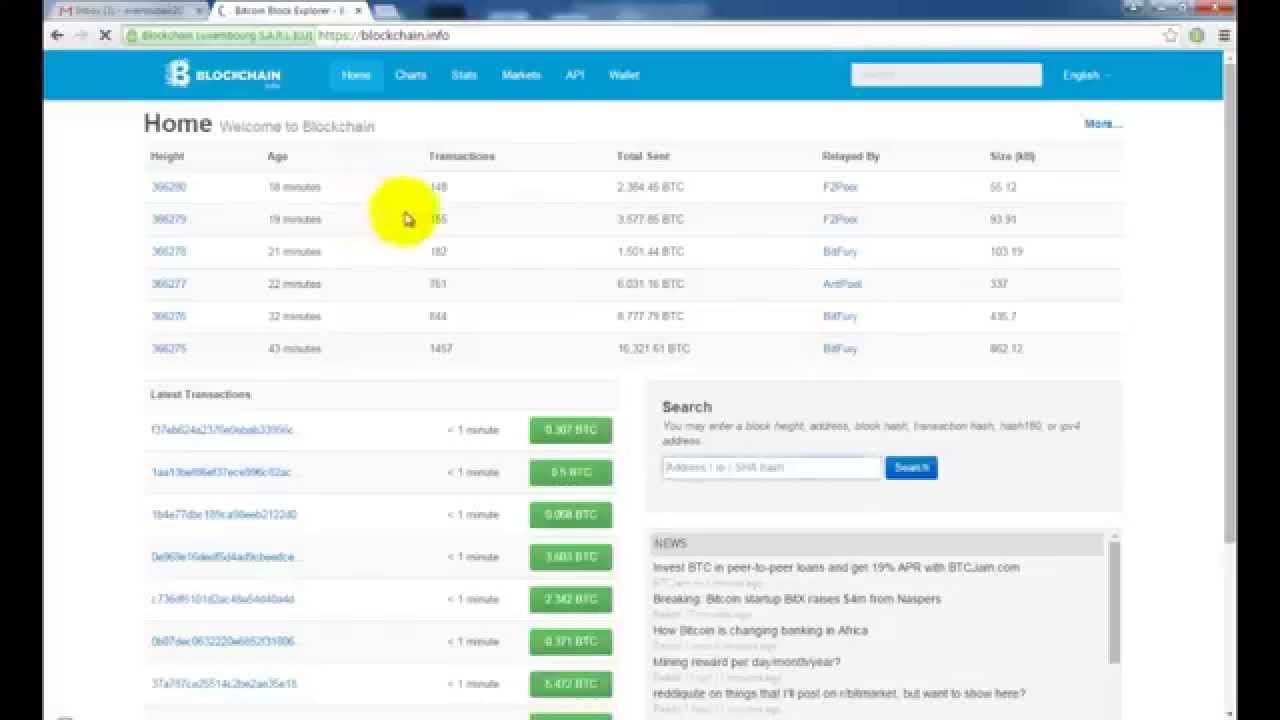
Task: Click the Transactions column header
Action: coord(461,156)
